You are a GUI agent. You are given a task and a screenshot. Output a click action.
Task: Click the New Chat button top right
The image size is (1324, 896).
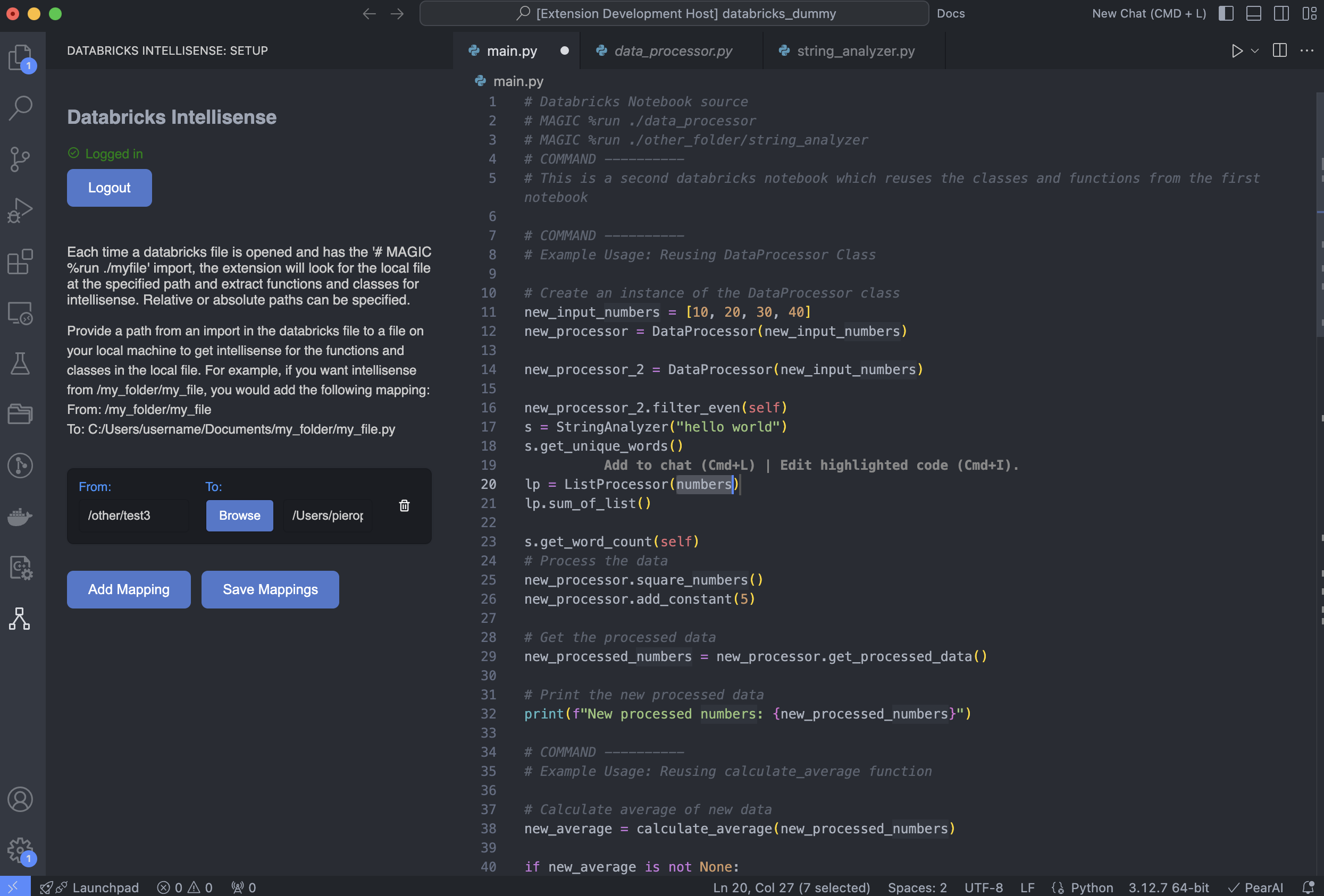1148,13
